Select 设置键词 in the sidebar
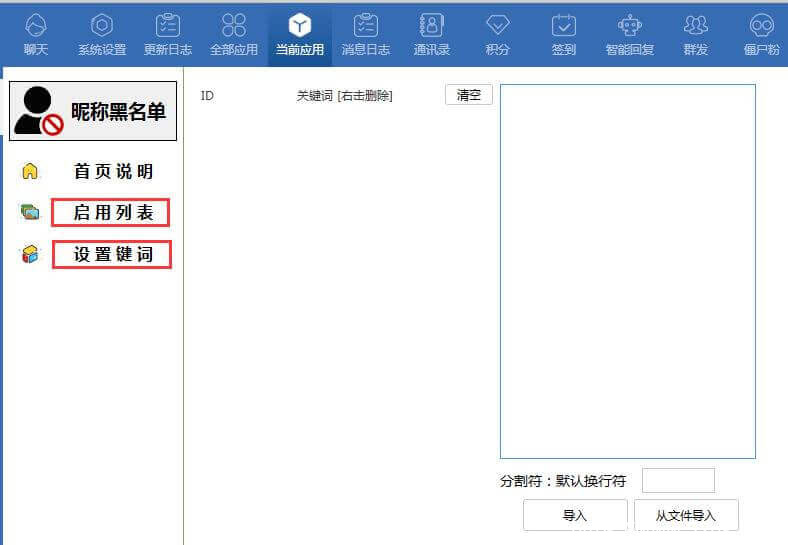788x545 pixels. click(111, 254)
